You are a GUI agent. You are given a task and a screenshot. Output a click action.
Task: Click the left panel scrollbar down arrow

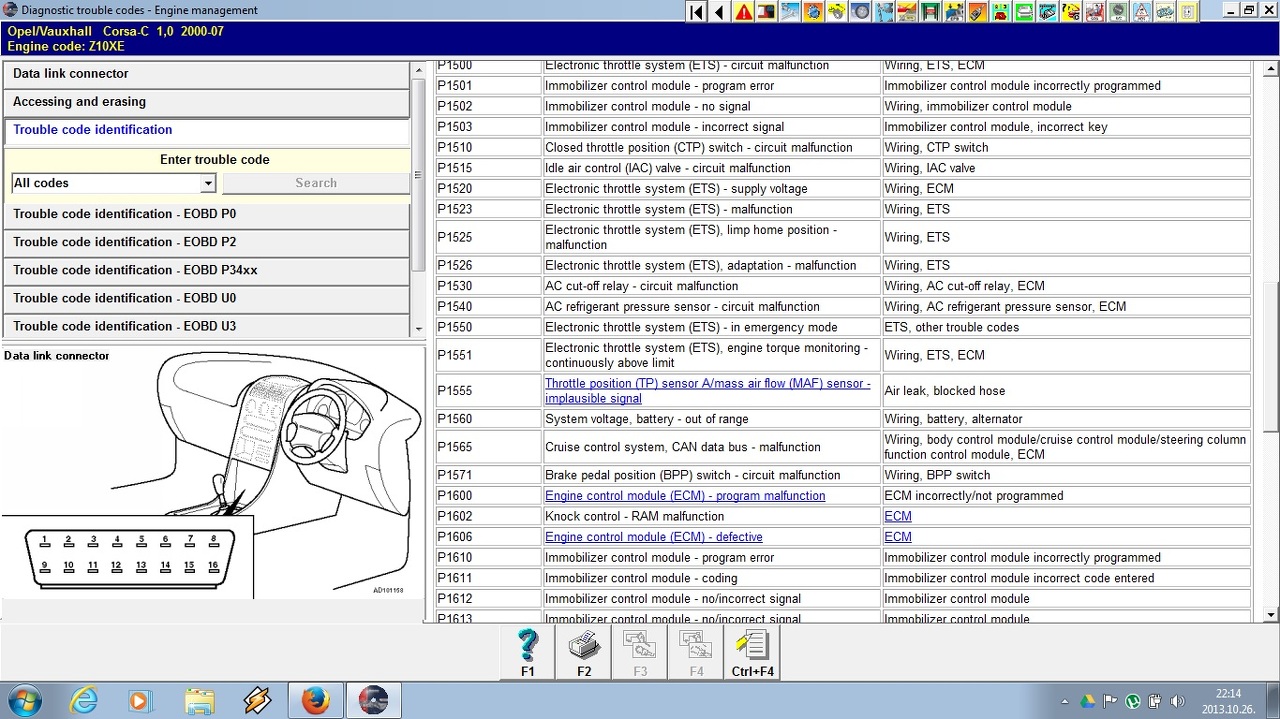coord(418,329)
